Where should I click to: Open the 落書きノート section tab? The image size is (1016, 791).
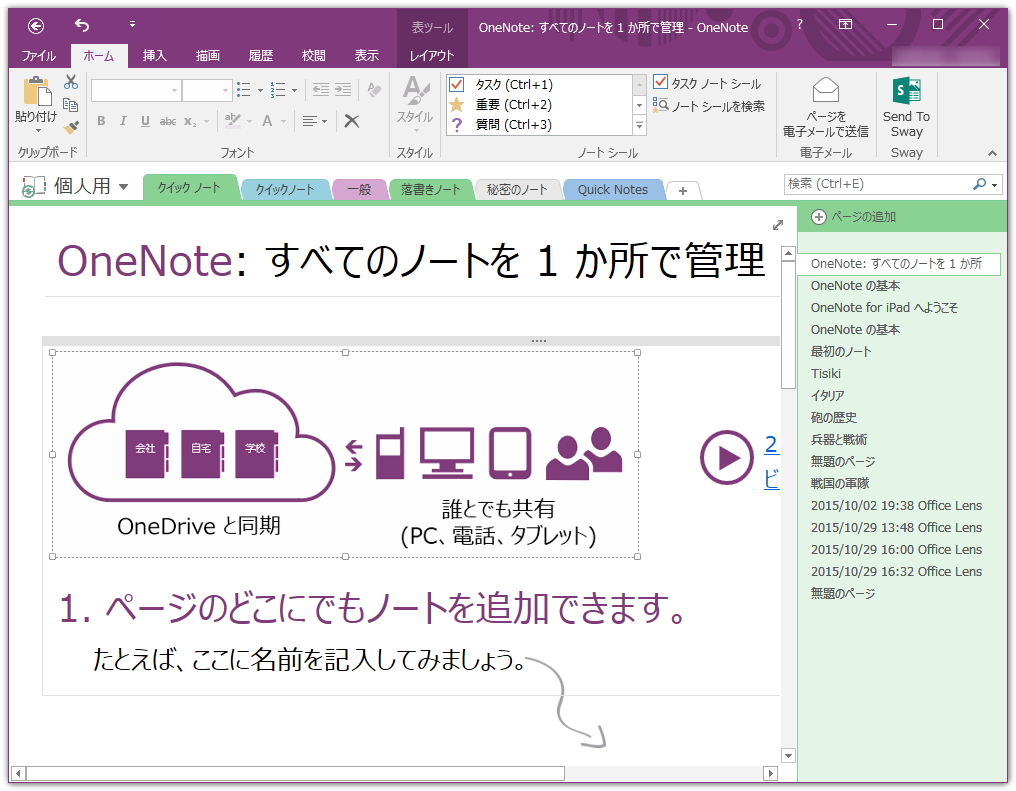431,188
